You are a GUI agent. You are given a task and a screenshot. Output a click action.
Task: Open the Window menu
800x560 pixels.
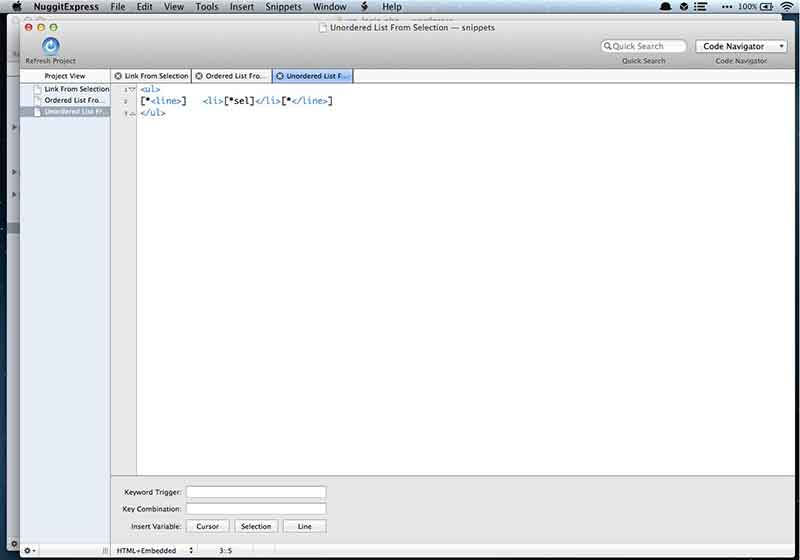tap(330, 7)
